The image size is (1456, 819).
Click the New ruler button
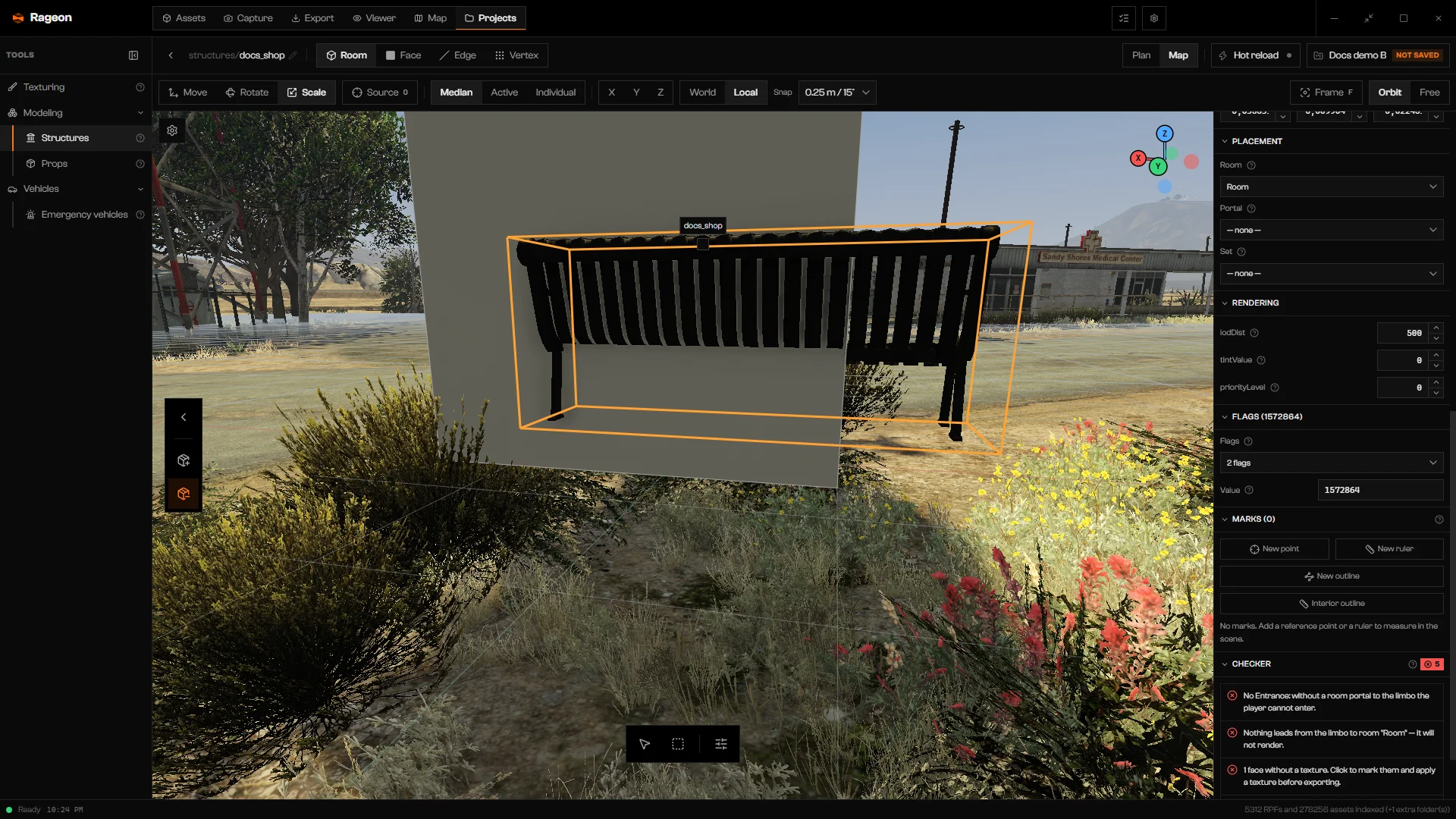click(1389, 549)
